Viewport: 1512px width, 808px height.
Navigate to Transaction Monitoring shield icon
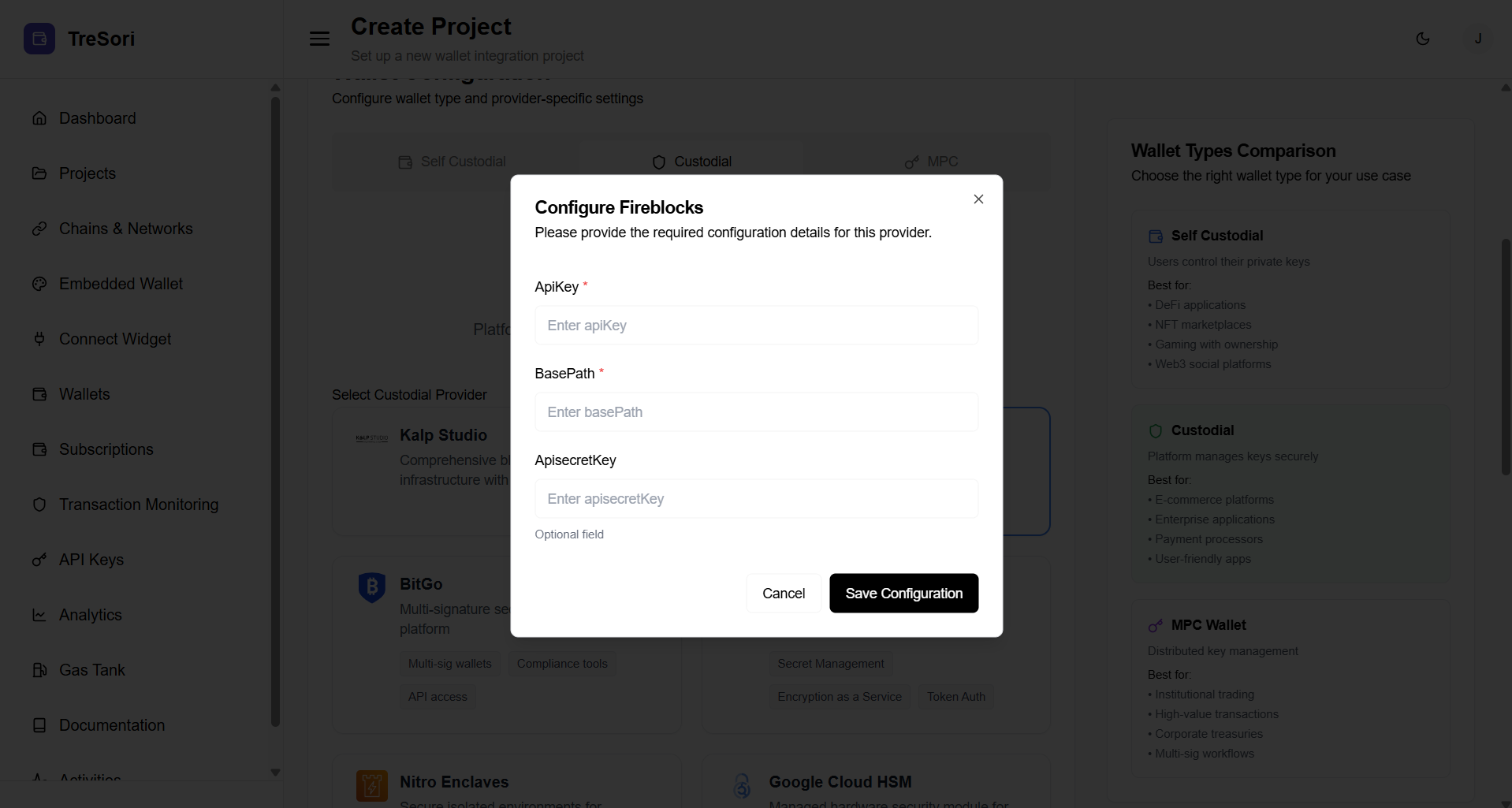(39, 505)
